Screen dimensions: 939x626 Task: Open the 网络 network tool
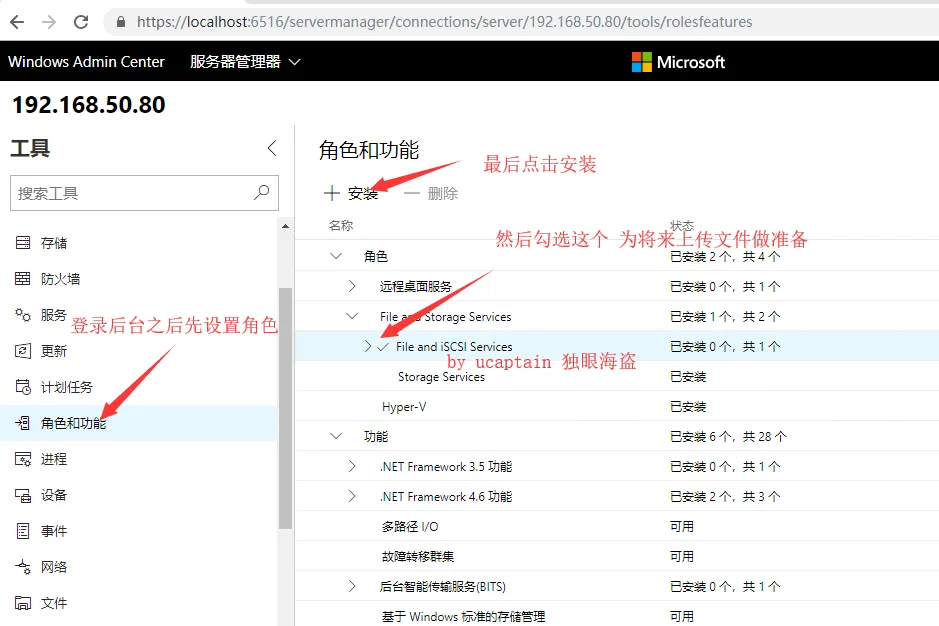point(139,567)
